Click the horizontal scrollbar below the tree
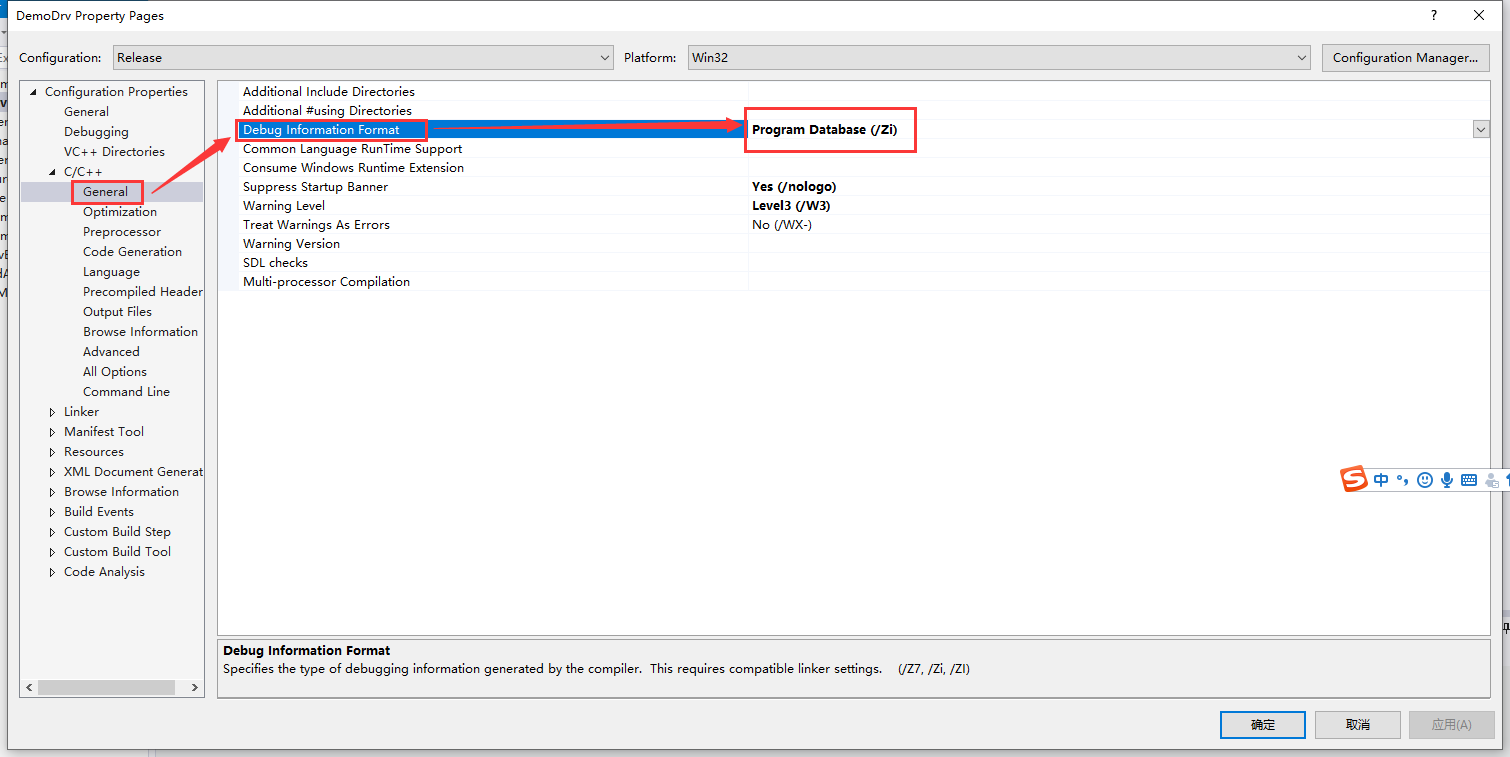 point(107,687)
